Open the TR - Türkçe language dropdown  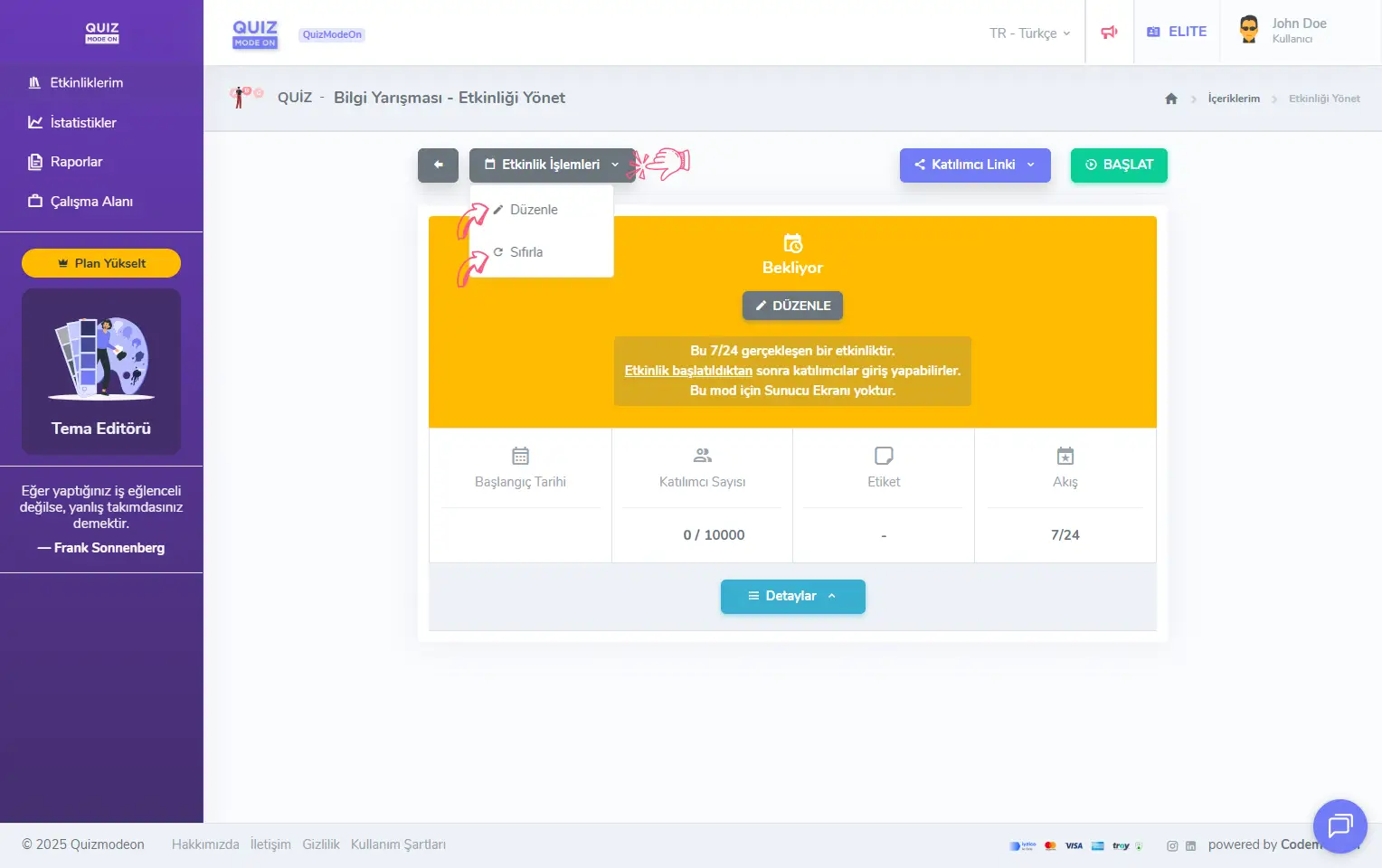tap(1029, 33)
